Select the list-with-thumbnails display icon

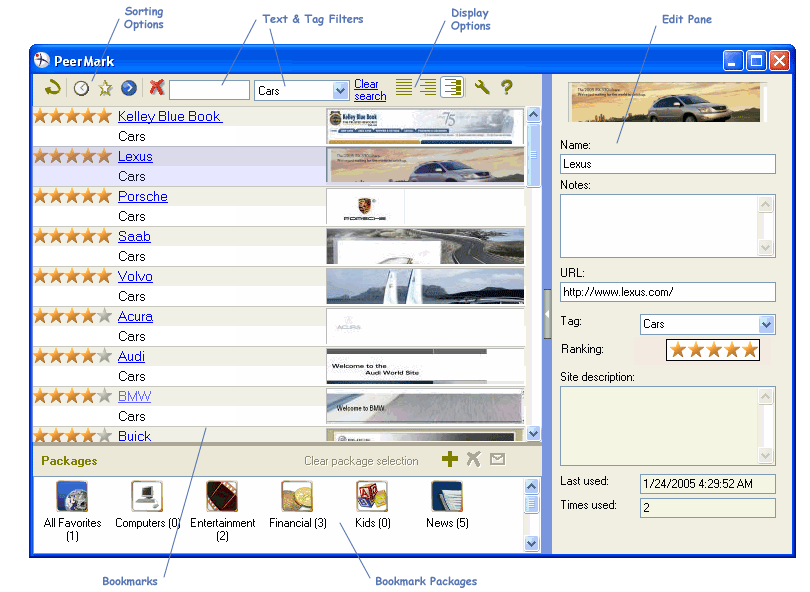(453, 87)
